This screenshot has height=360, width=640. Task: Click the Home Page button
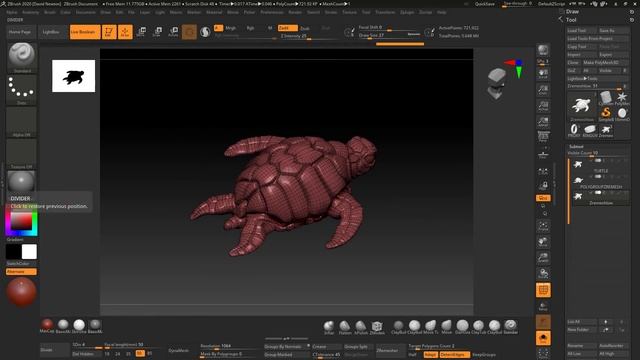(20, 32)
